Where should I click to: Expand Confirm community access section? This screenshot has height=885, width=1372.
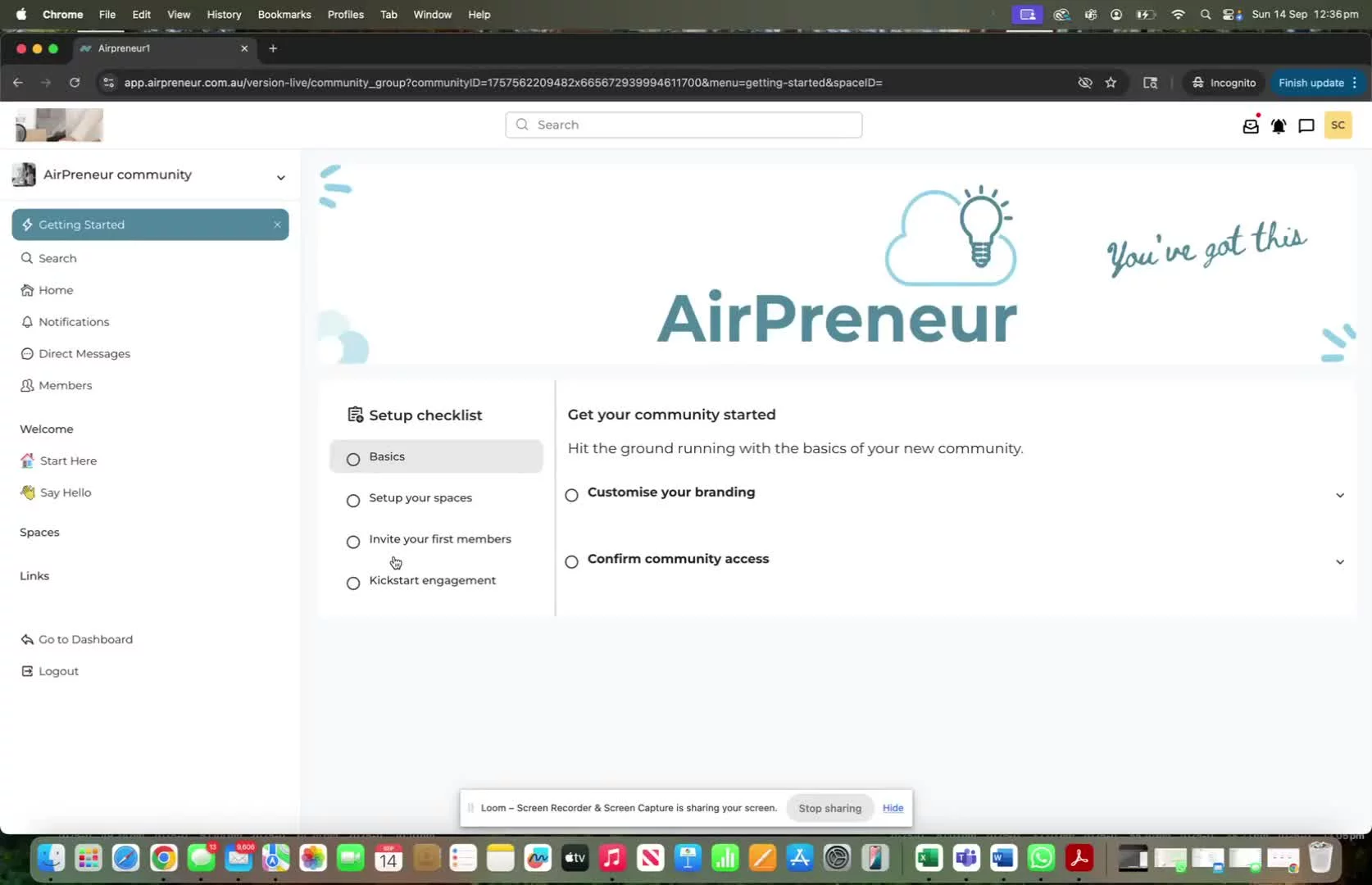[x=1340, y=562]
